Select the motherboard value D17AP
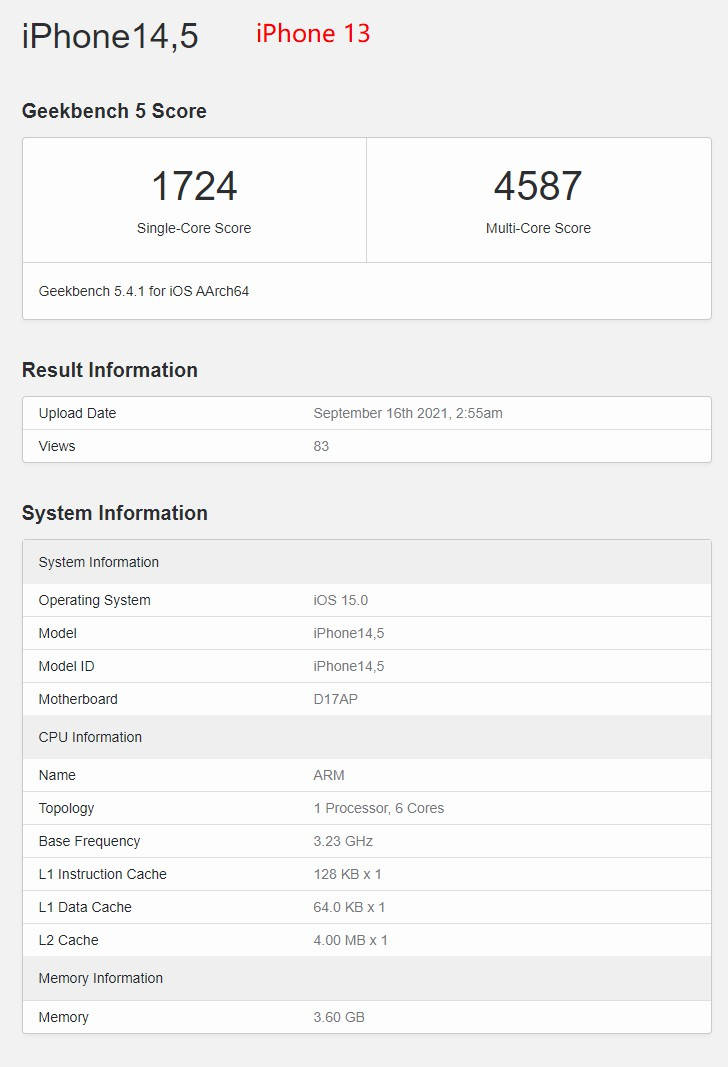This screenshot has width=728, height=1067. (x=335, y=699)
